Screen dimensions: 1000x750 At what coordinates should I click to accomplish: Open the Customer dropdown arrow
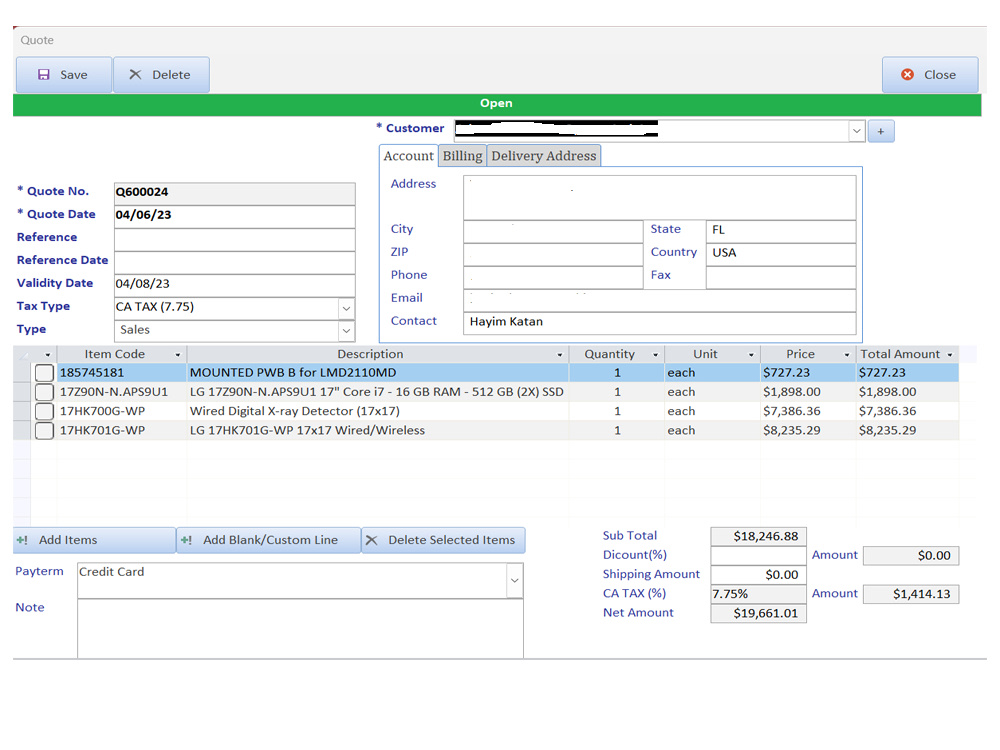click(x=857, y=131)
